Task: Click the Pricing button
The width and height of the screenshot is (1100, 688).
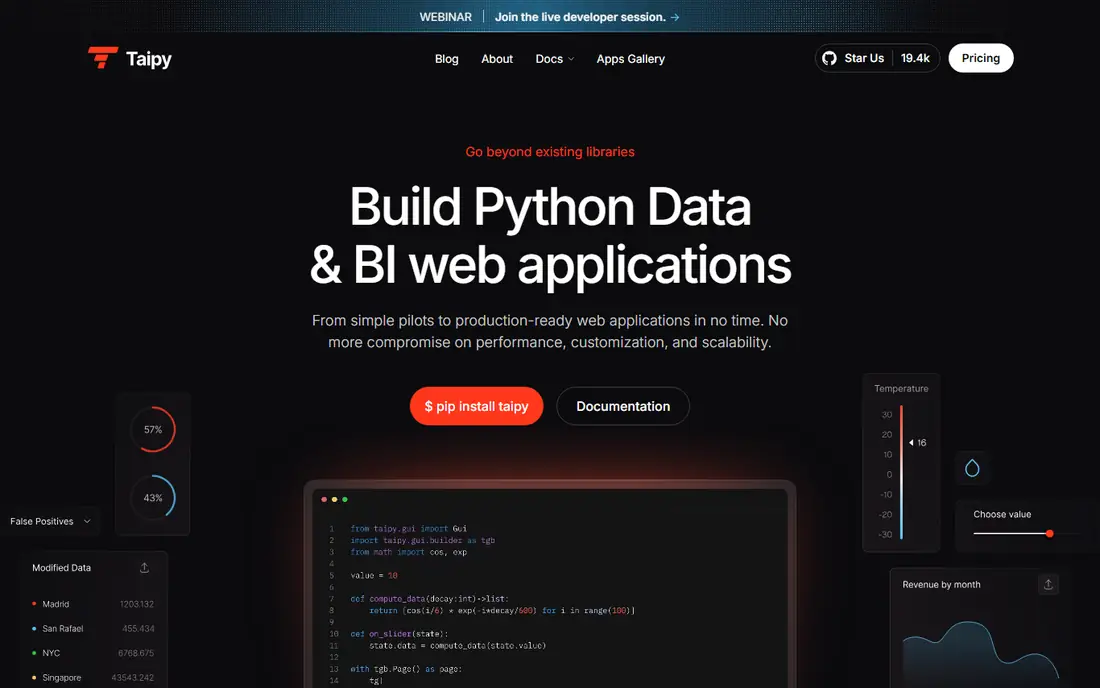Action: [x=981, y=58]
